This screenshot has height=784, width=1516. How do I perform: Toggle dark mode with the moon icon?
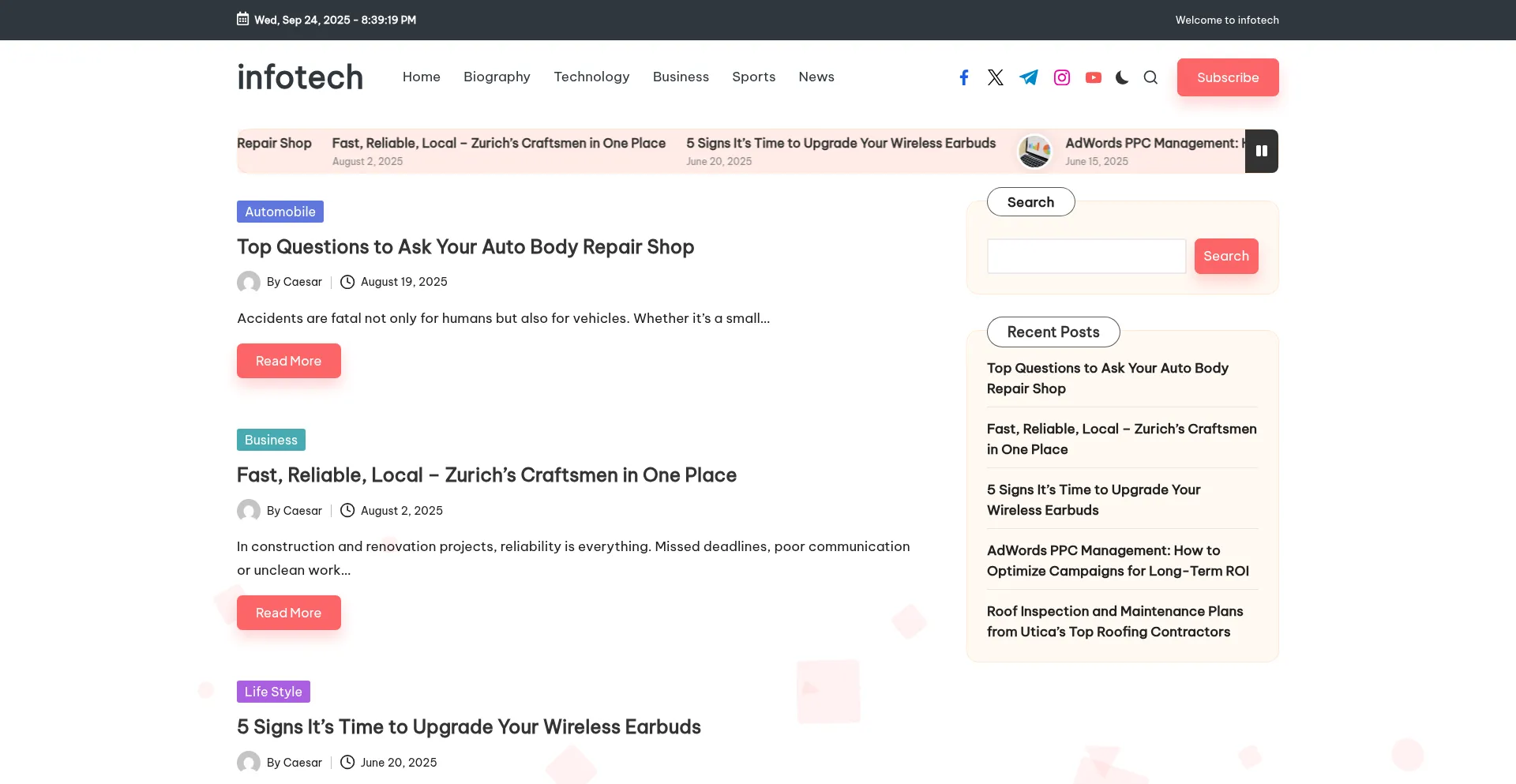(x=1122, y=77)
